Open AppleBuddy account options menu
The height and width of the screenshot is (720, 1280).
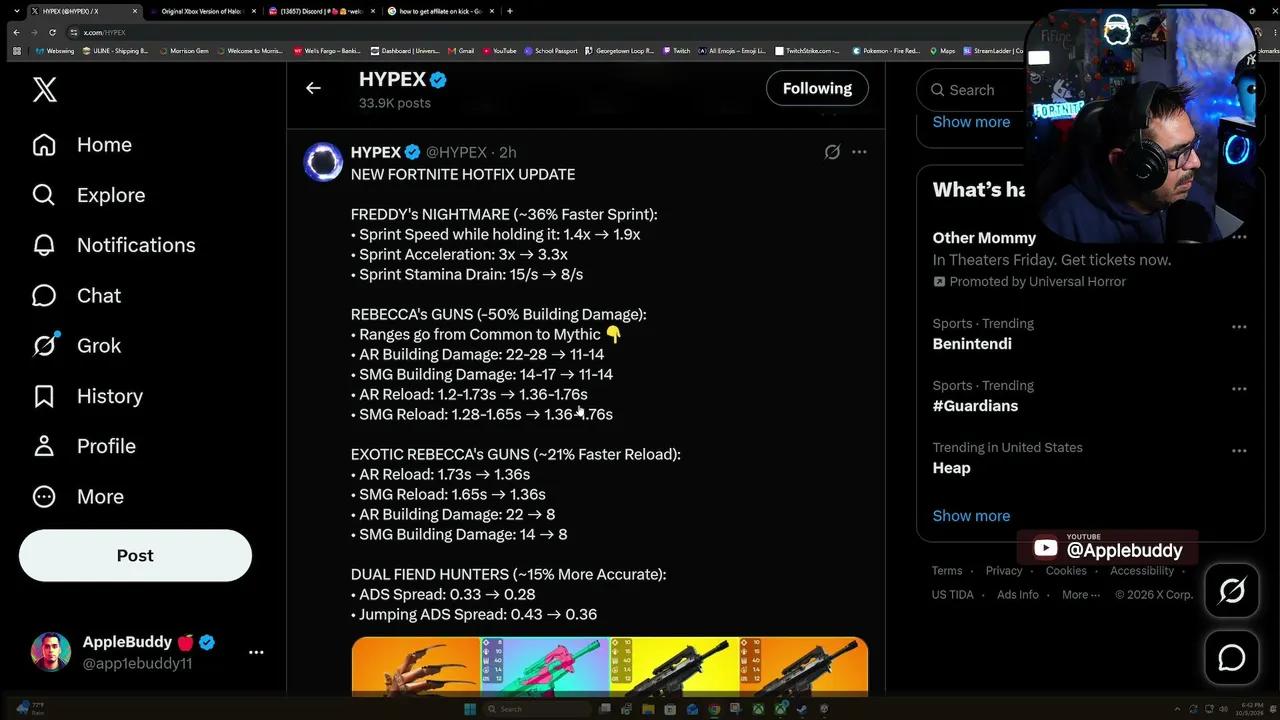tap(256, 652)
